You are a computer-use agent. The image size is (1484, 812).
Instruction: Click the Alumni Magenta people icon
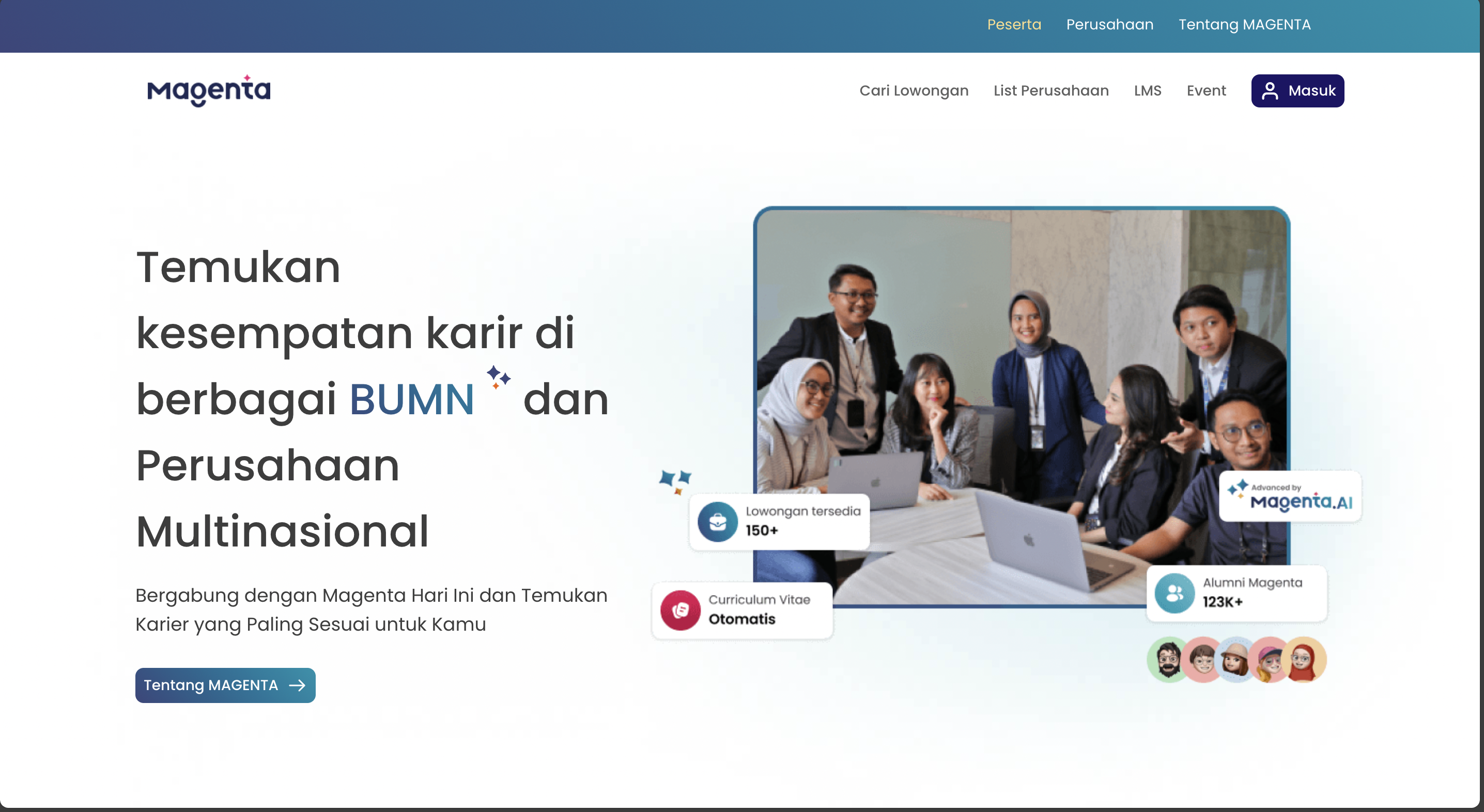coord(1174,593)
